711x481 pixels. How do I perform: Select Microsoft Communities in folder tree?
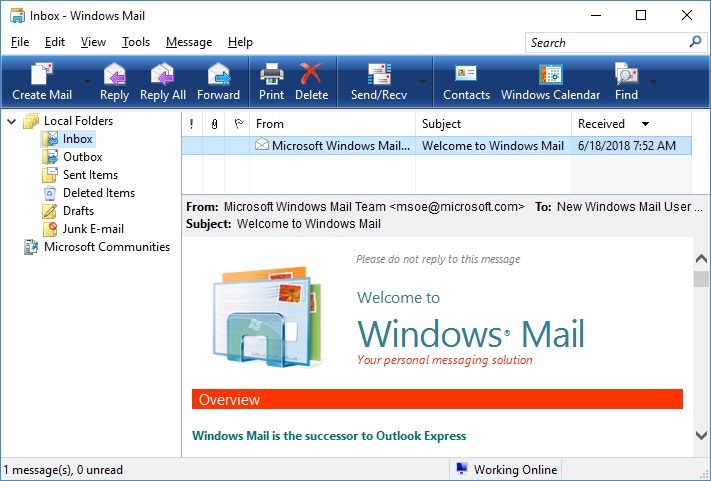(x=107, y=247)
